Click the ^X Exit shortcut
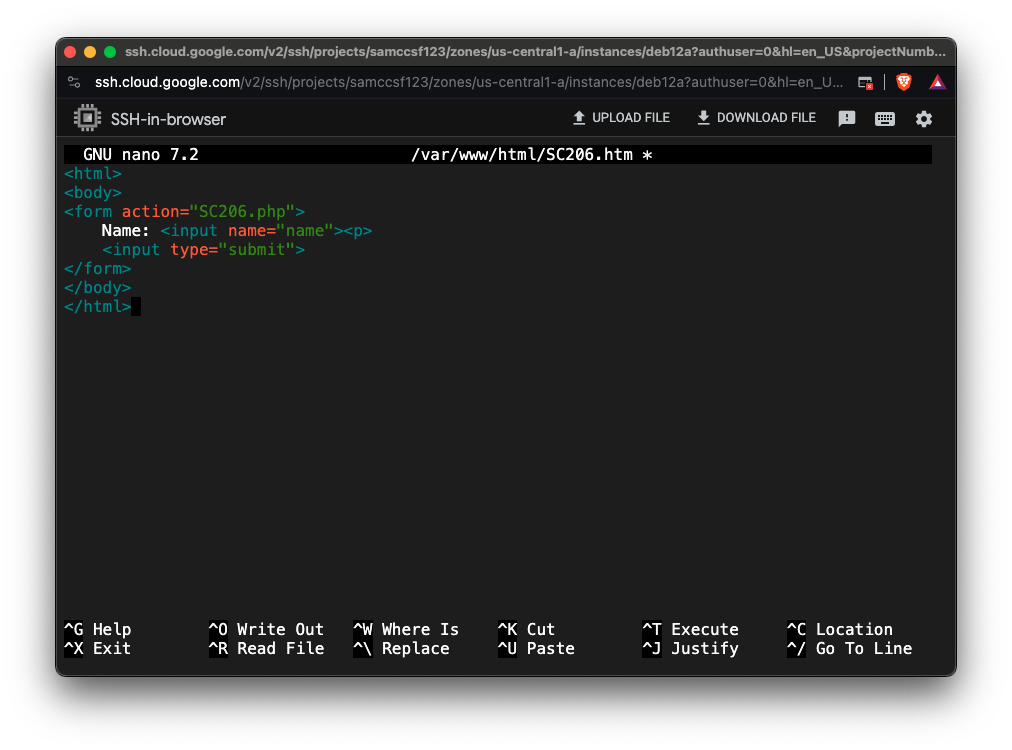Image resolution: width=1012 pixels, height=750 pixels. (97, 649)
